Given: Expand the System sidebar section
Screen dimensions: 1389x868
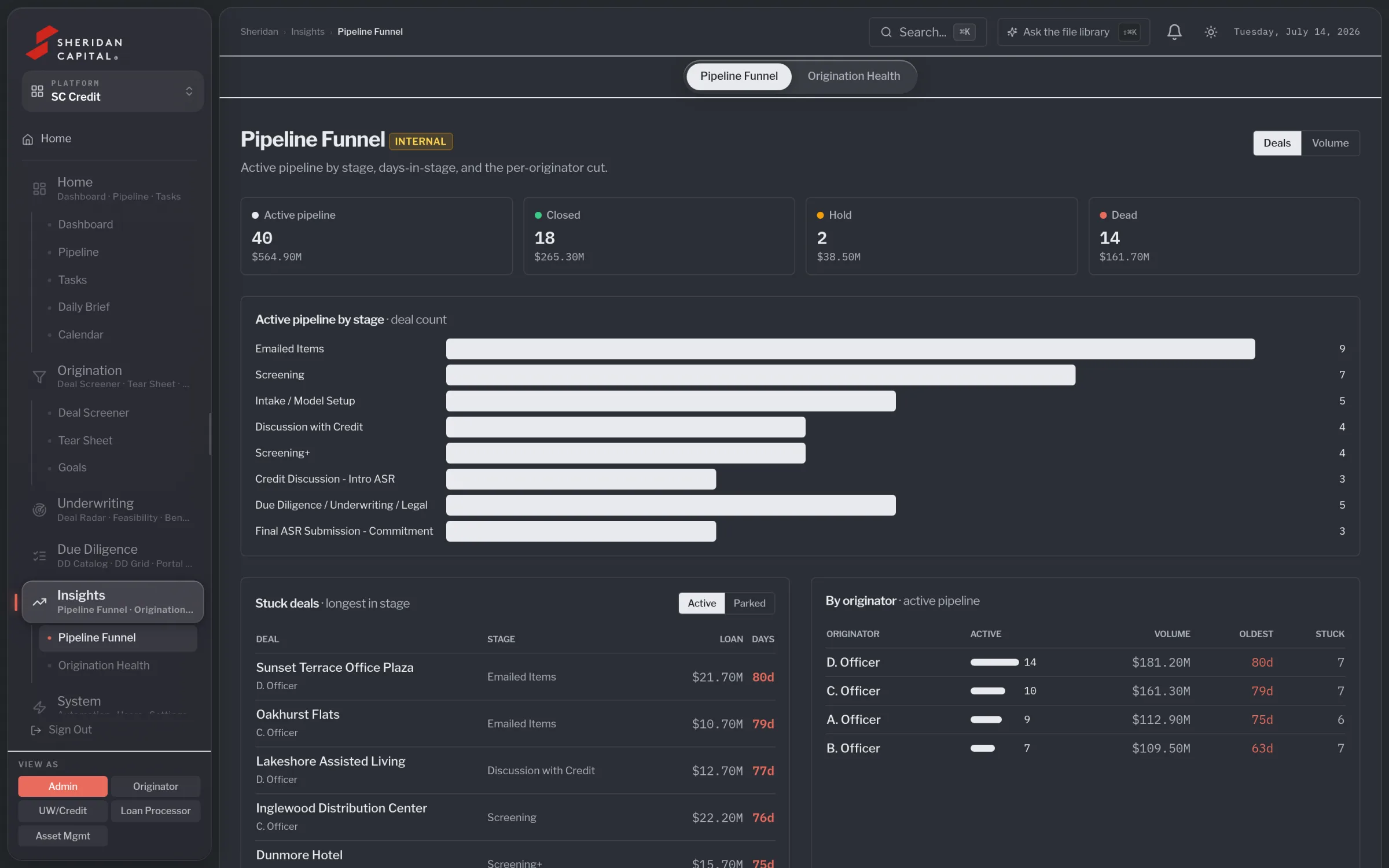Looking at the screenshot, I should tap(113, 704).
